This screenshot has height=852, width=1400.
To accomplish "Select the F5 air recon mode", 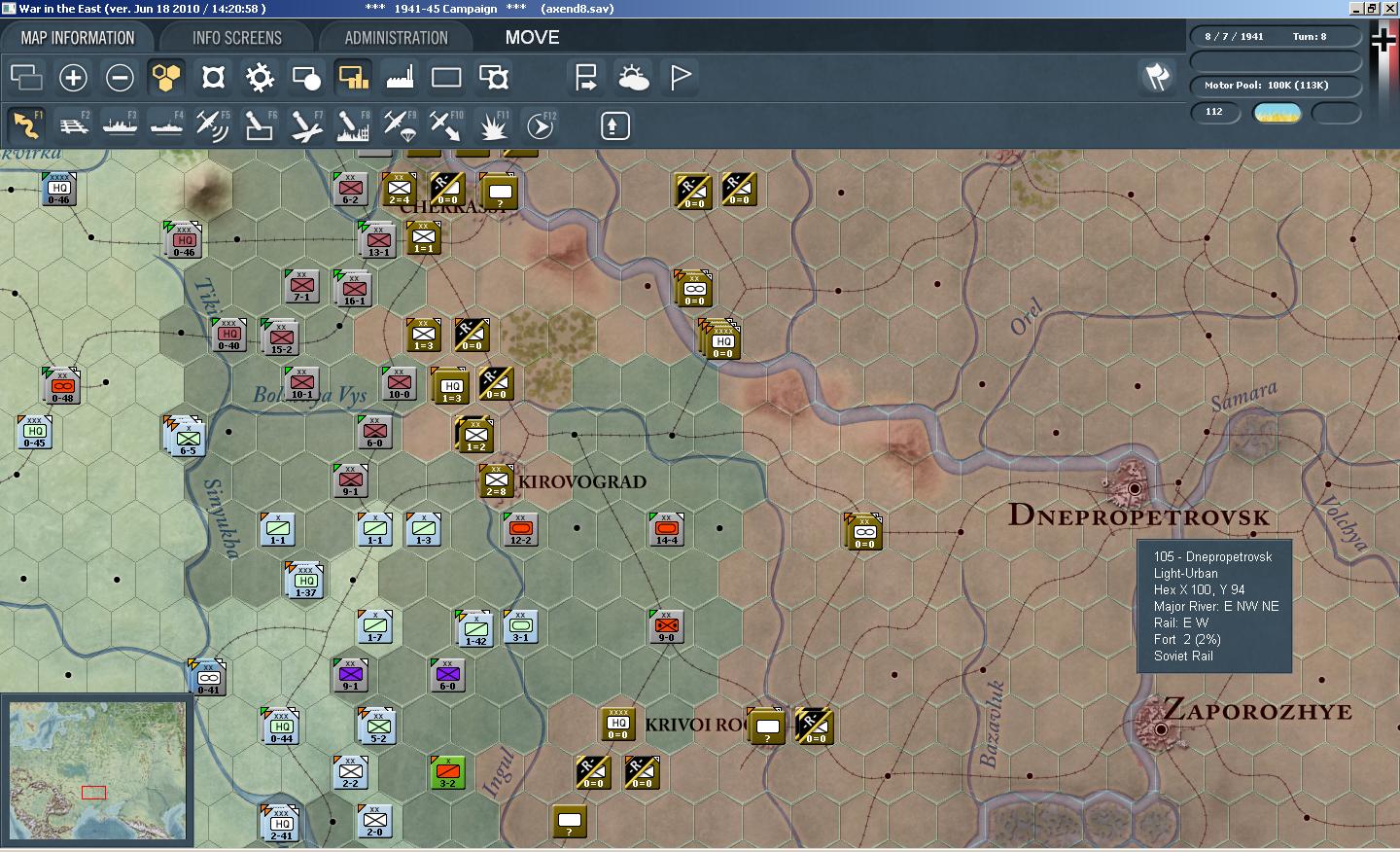I will click(213, 125).
